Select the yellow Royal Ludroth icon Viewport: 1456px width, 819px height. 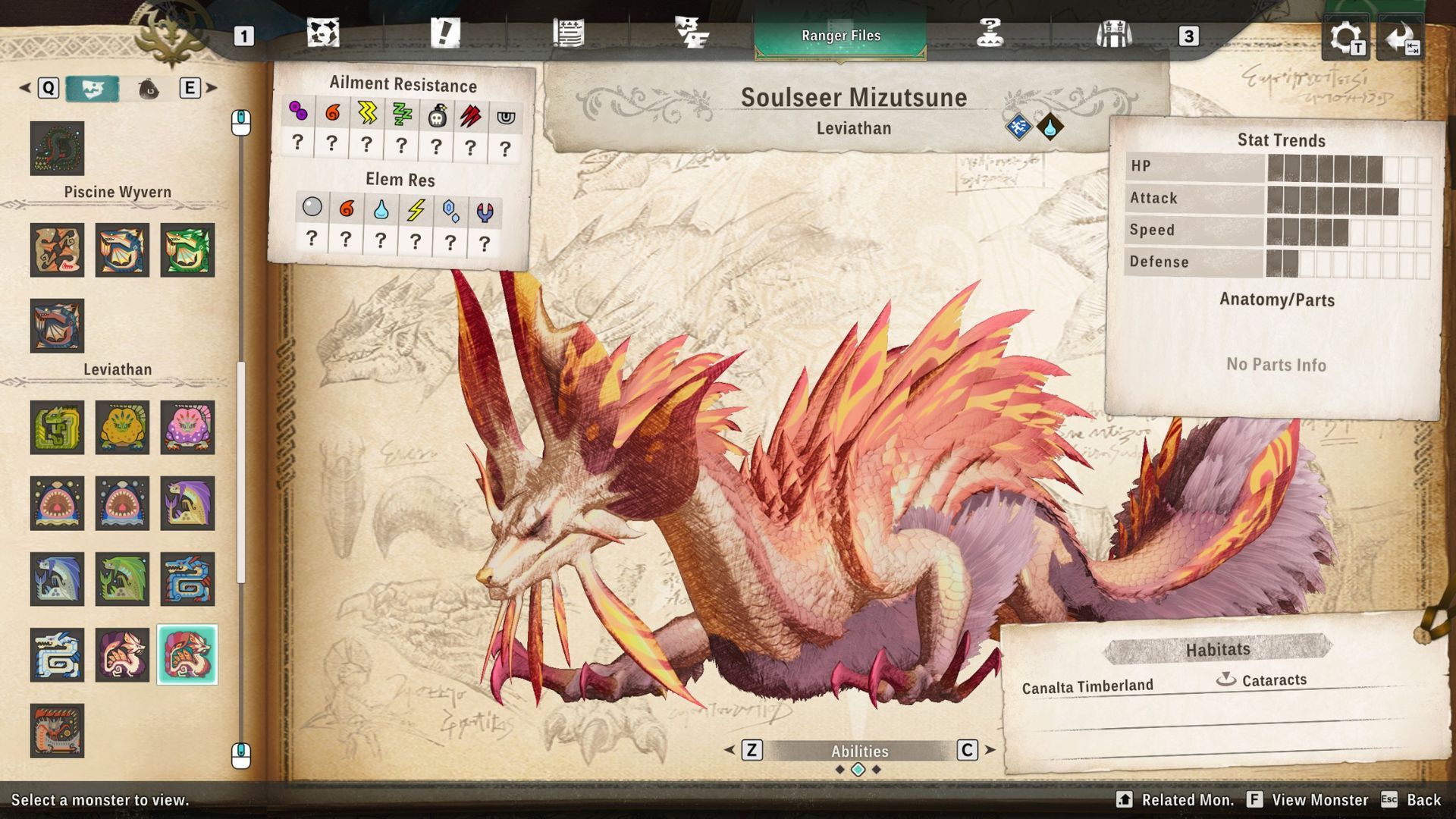tap(122, 428)
